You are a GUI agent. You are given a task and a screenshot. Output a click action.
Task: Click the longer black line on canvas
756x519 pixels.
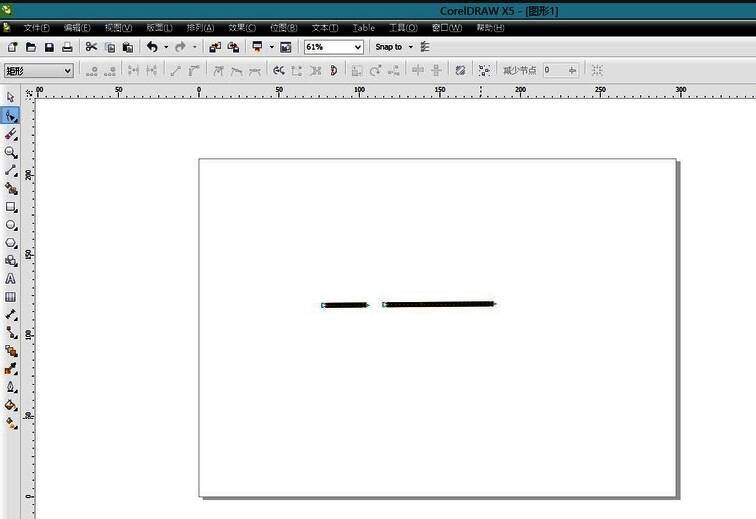click(439, 304)
